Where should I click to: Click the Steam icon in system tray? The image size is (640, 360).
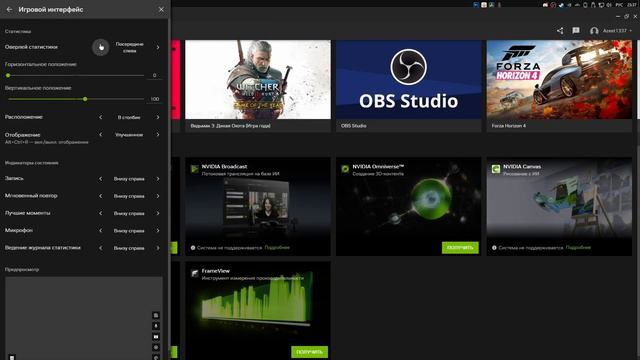pos(561,5)
